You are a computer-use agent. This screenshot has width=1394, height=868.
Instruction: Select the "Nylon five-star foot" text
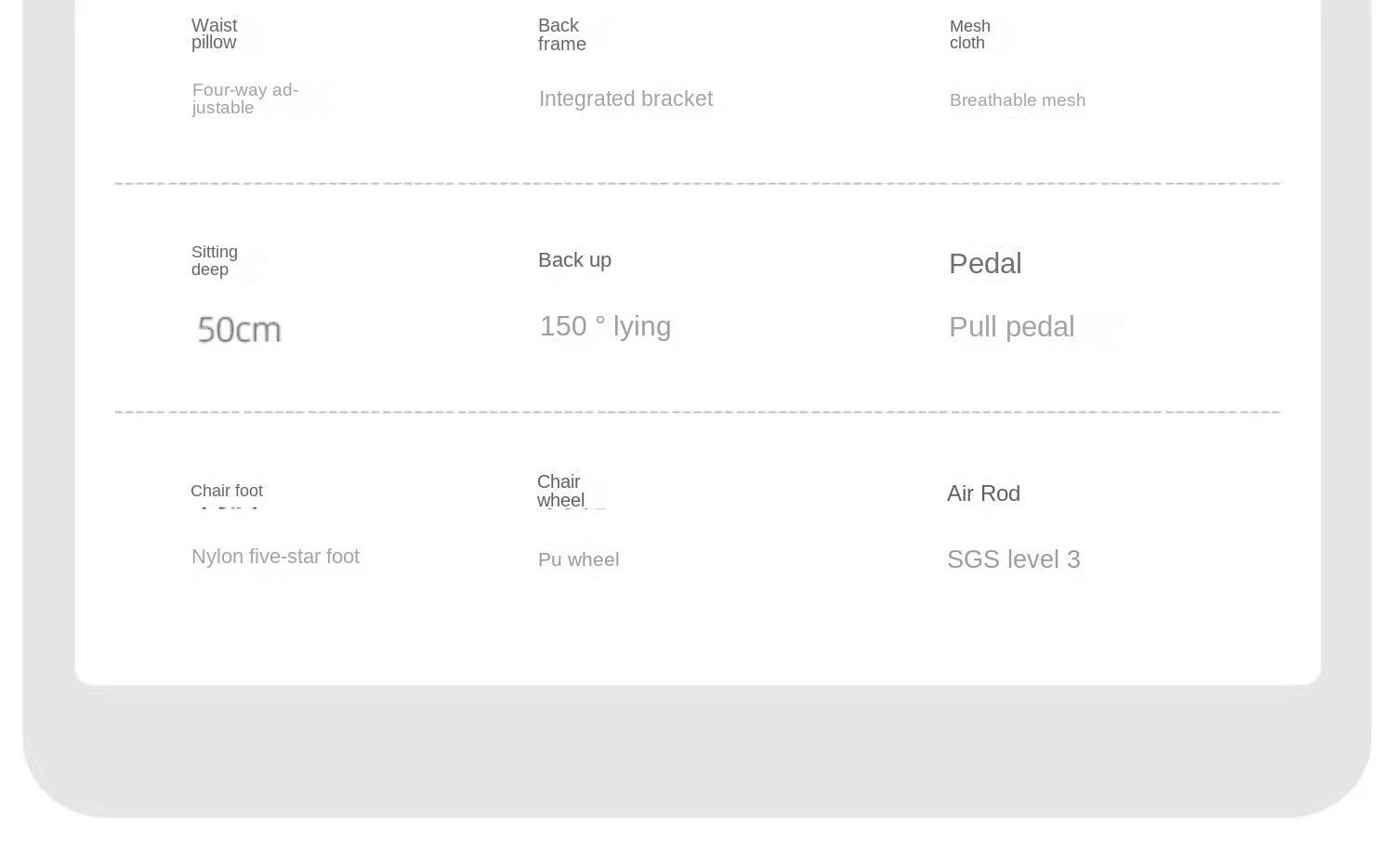point(275,557)
